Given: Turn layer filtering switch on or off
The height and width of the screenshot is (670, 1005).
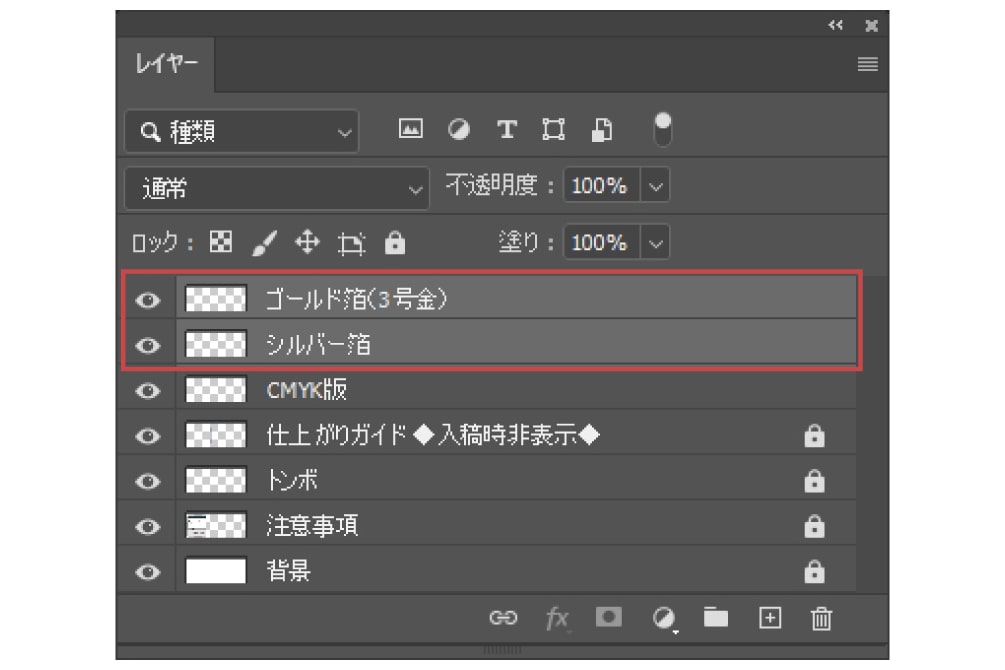Looking at the screenshot, I should click(663, 129).
